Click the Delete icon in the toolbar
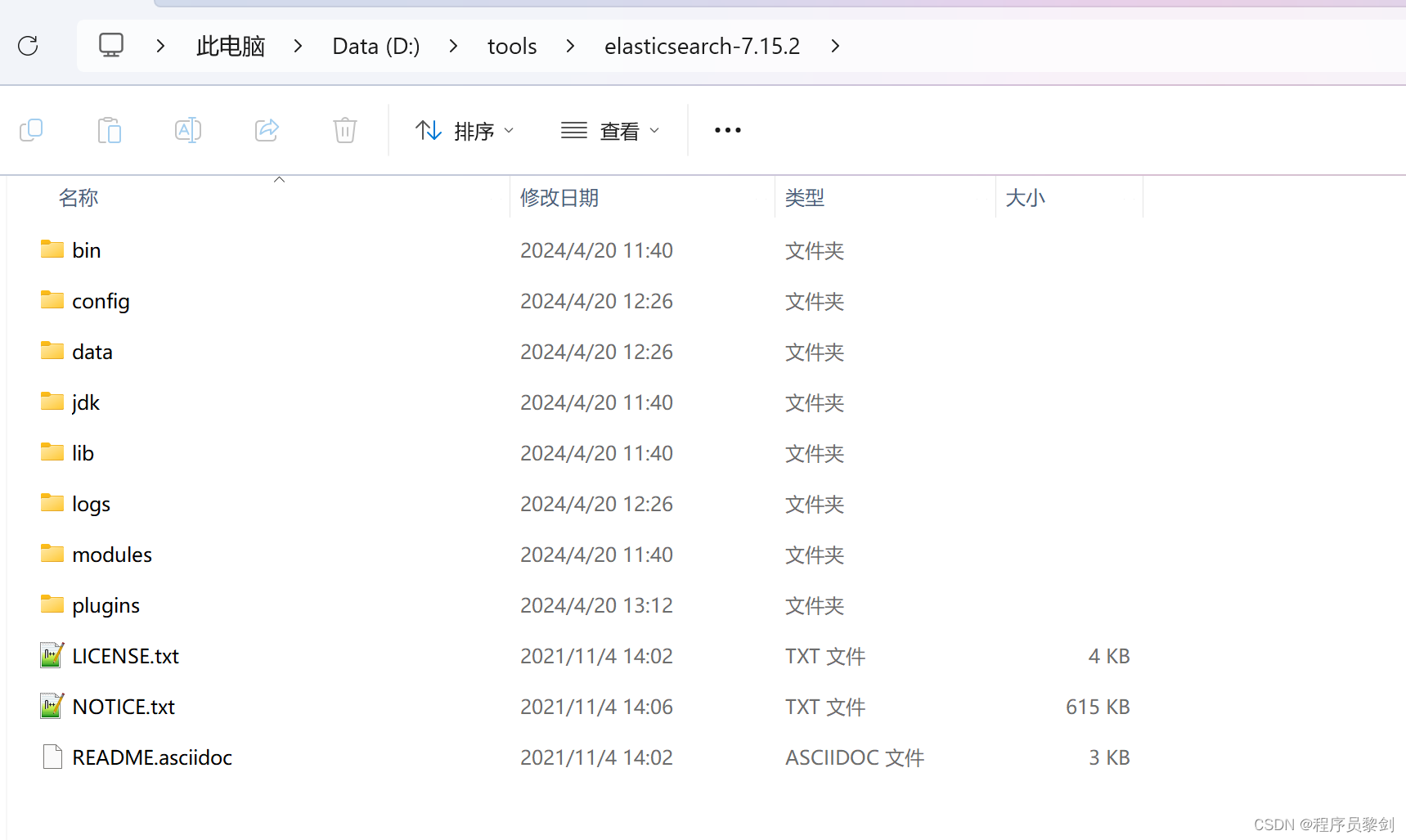The height and width of the screenshot is (840, 1406). click(x=344, y=130)
